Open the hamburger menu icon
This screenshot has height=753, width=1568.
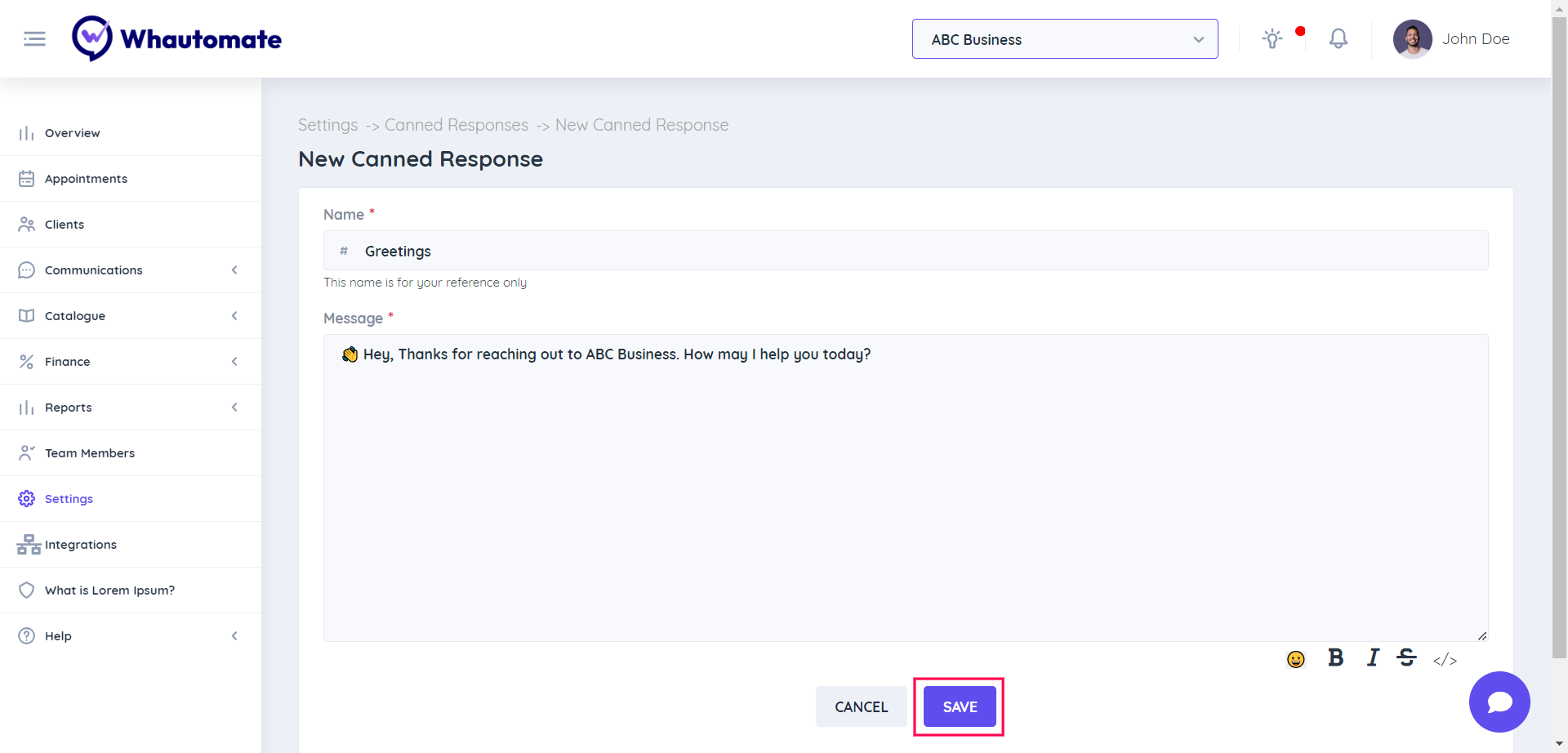click(34, 38)
